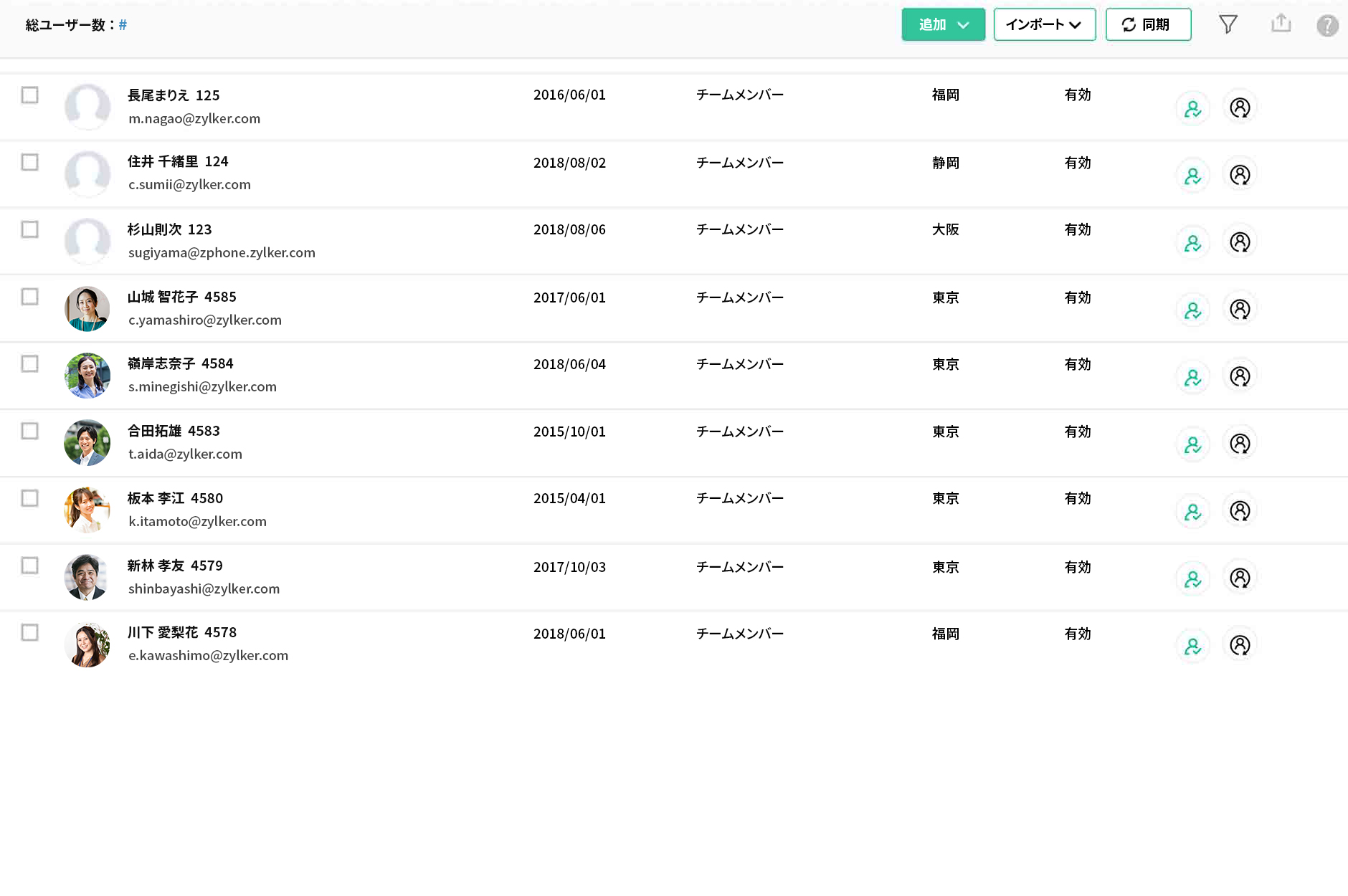The width and height of the screenshot is (1348, 896).
Task: Tick the checkbox for 杉山則次
Action: [29, 229]
